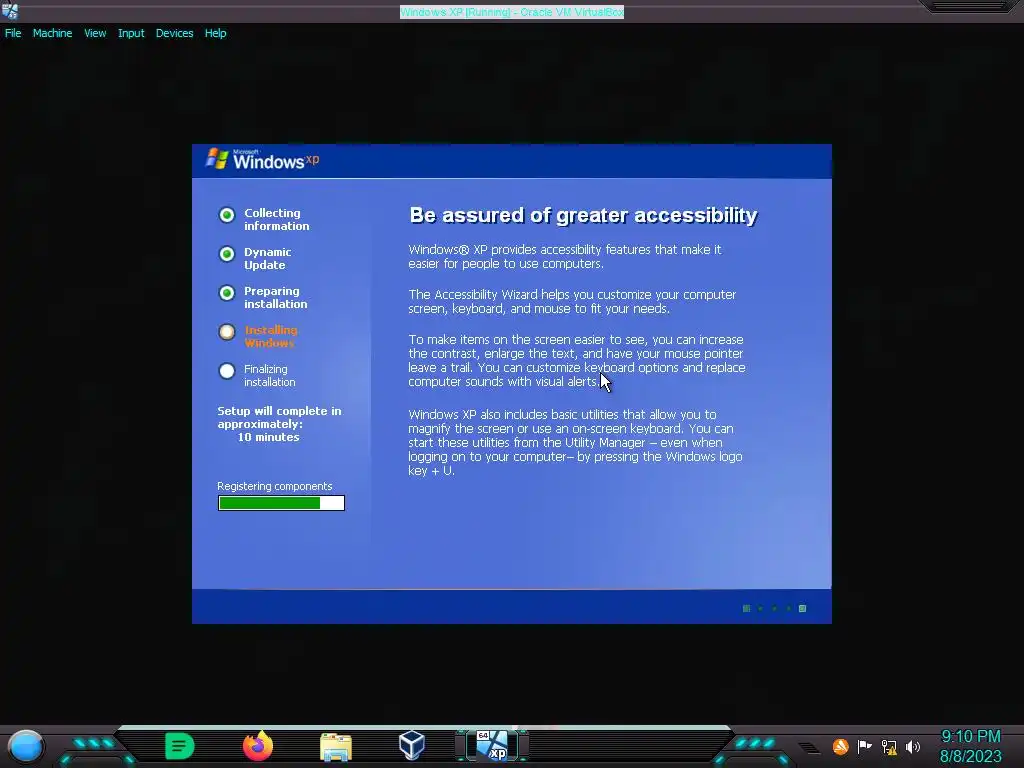Open the green notes app in taskbar

pyautogui.click(x=180, y=746)
